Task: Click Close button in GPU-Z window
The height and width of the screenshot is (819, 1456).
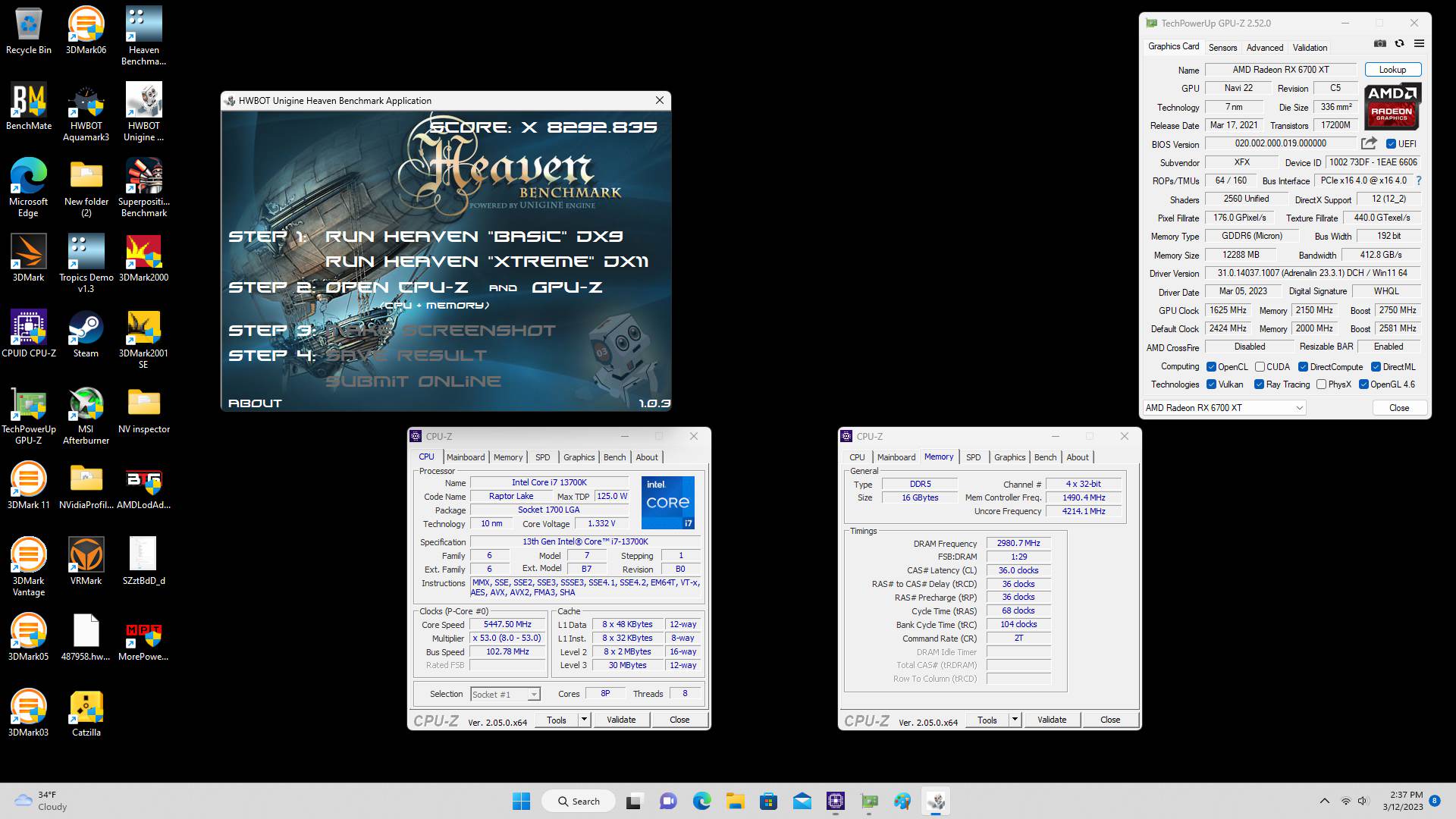Action: (1399, 408)
